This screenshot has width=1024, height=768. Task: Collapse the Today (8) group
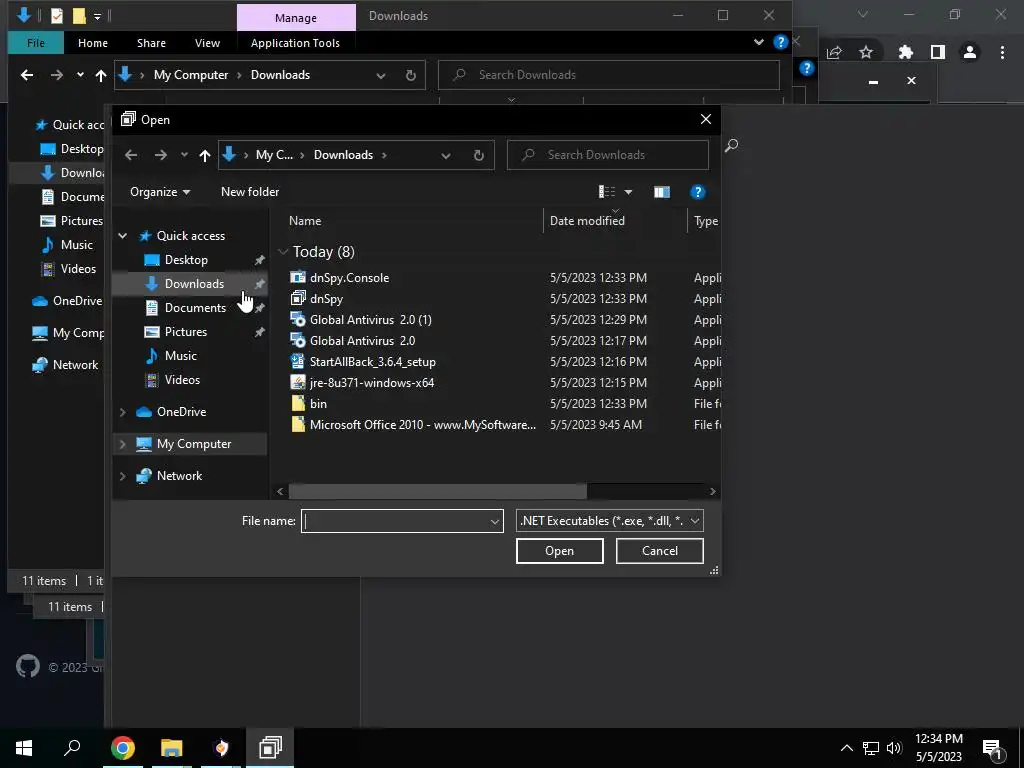[x=283, y=252]
